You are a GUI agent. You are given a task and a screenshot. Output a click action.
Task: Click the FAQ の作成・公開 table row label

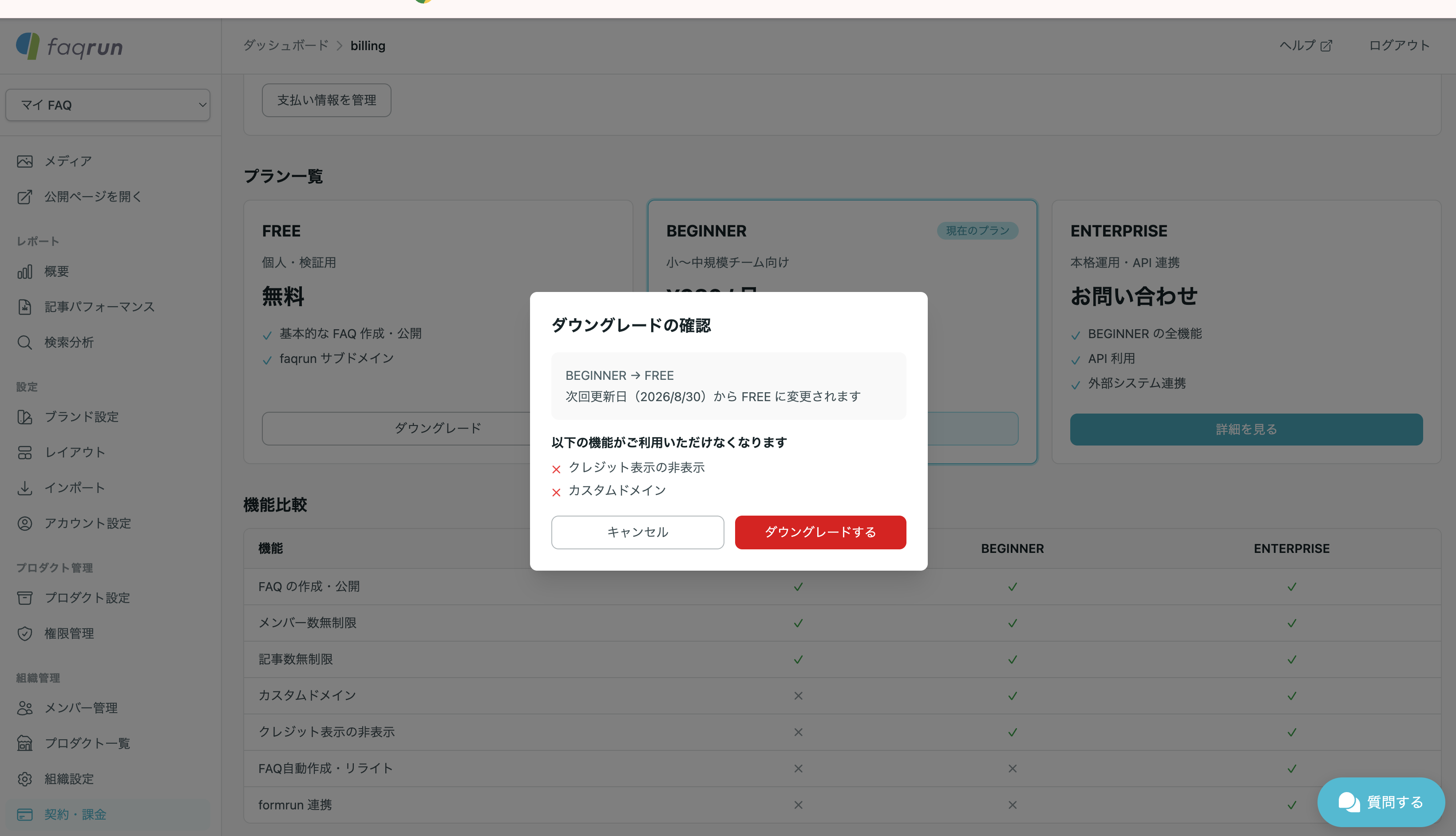point(309,587)
